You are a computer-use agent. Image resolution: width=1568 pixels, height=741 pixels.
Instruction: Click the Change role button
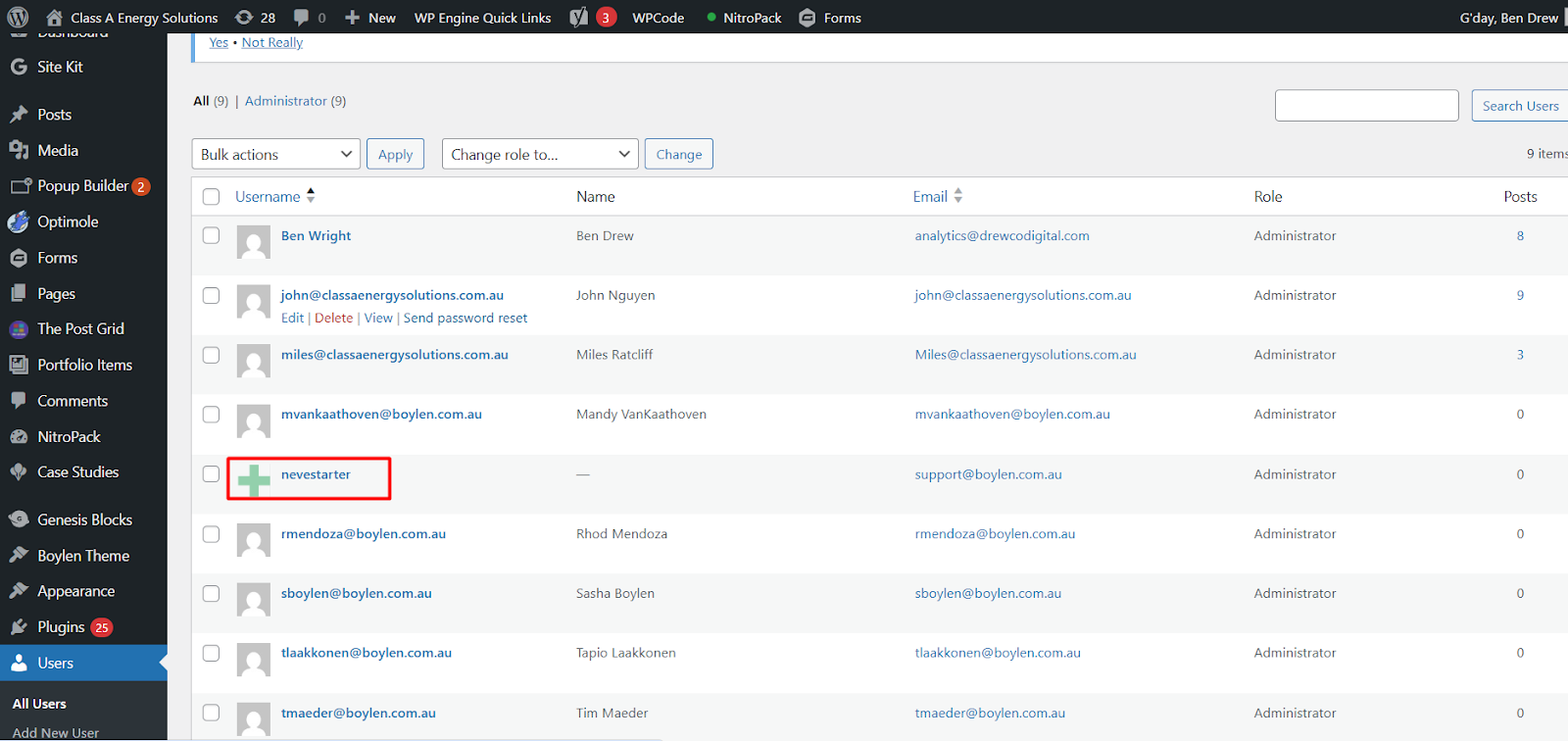click(679, 154)
